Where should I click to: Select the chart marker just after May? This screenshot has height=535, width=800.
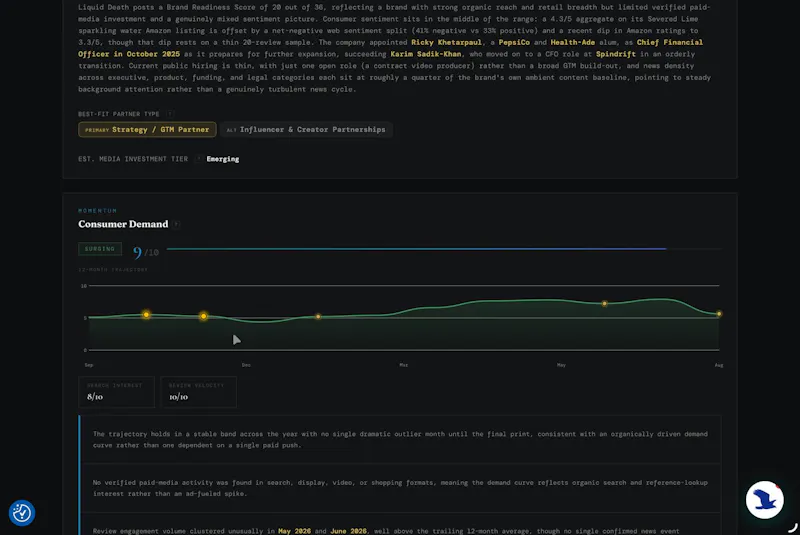pos(605,303)
